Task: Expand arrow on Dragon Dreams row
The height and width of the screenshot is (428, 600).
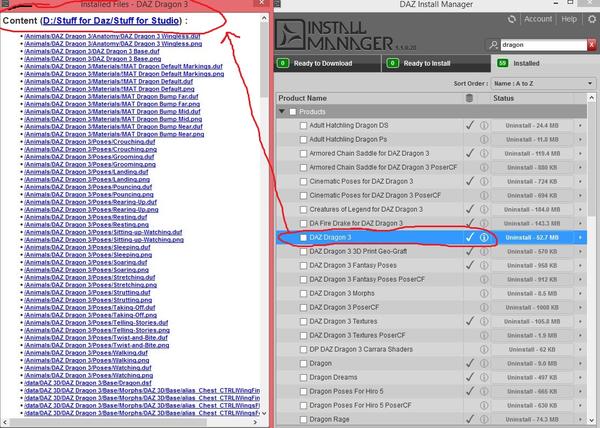Action: tap(580, 377)
